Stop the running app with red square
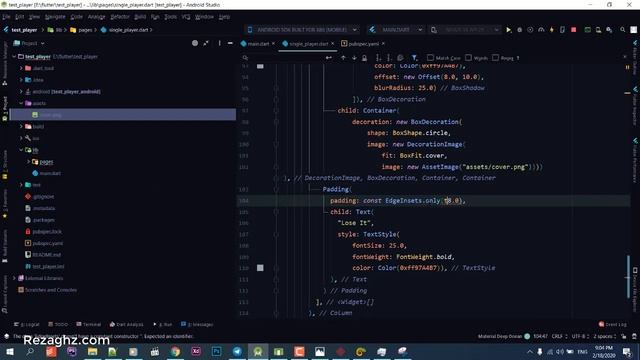 (573, 30)
